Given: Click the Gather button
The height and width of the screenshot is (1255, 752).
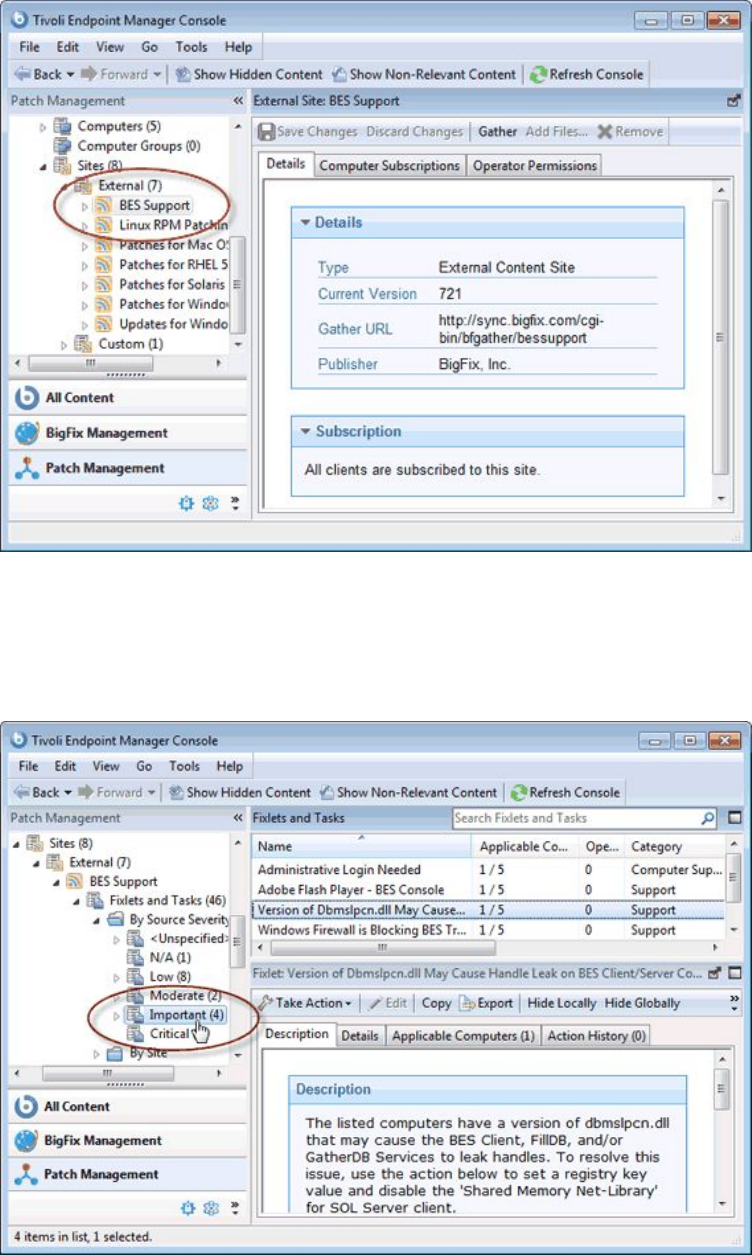Looking at the screenshot, I should [x=498, y=131].
